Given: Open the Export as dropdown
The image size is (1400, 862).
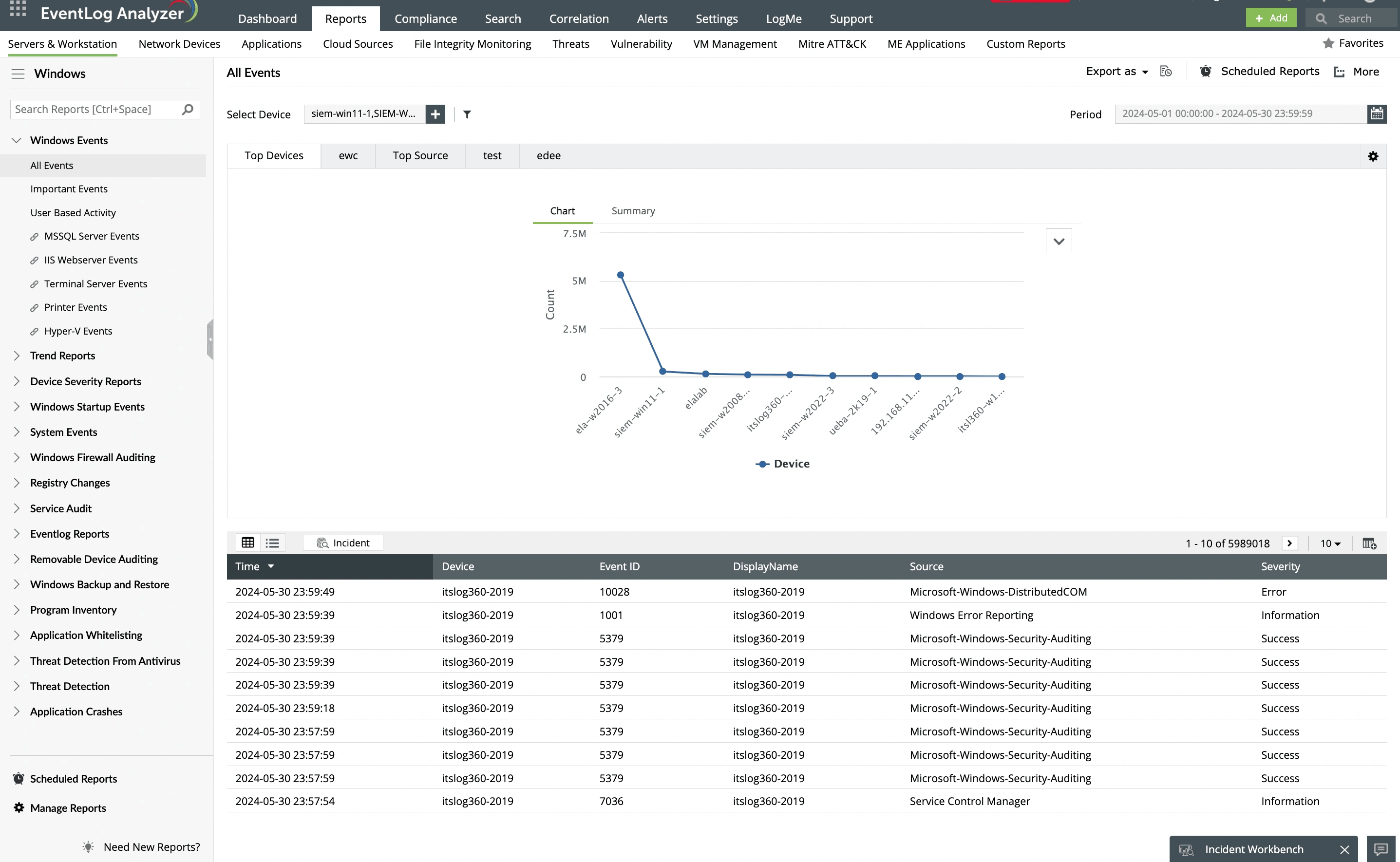Looking at the screenshot, I should coord(1116,72).
